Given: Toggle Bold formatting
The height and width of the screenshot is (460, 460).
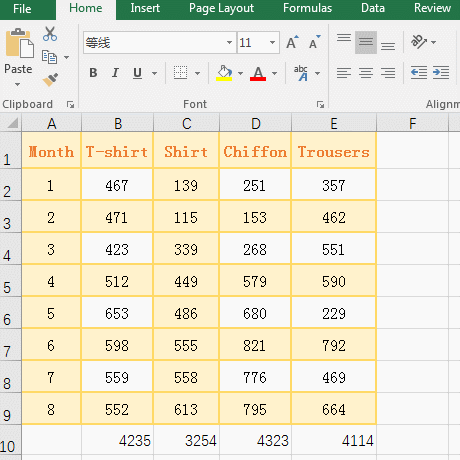Looking at the screenshot, I should pos(93,73).
